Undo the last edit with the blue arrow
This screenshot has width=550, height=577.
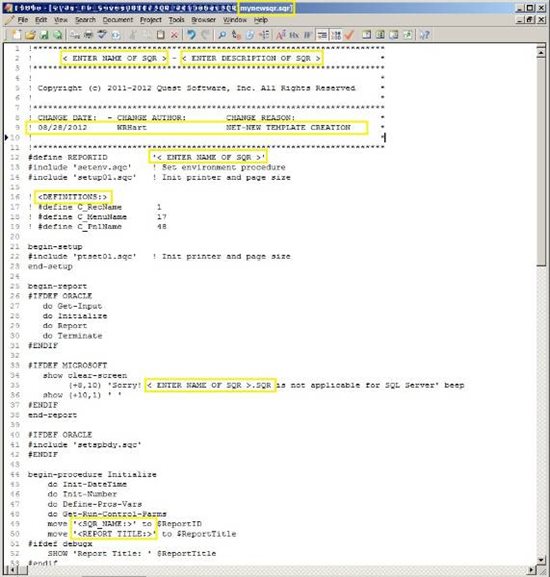[x=191, y=35]
